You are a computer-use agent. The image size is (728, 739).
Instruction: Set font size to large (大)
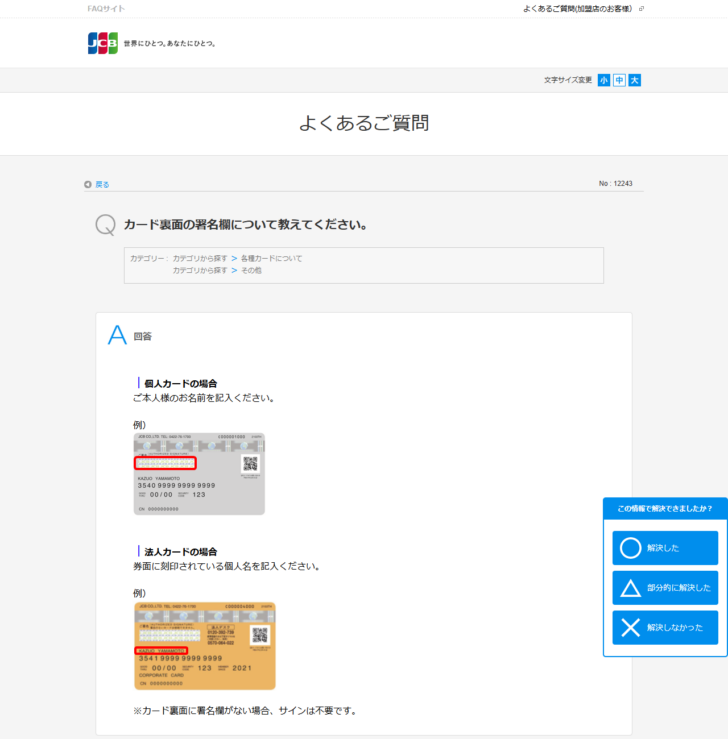coord(635,80)
